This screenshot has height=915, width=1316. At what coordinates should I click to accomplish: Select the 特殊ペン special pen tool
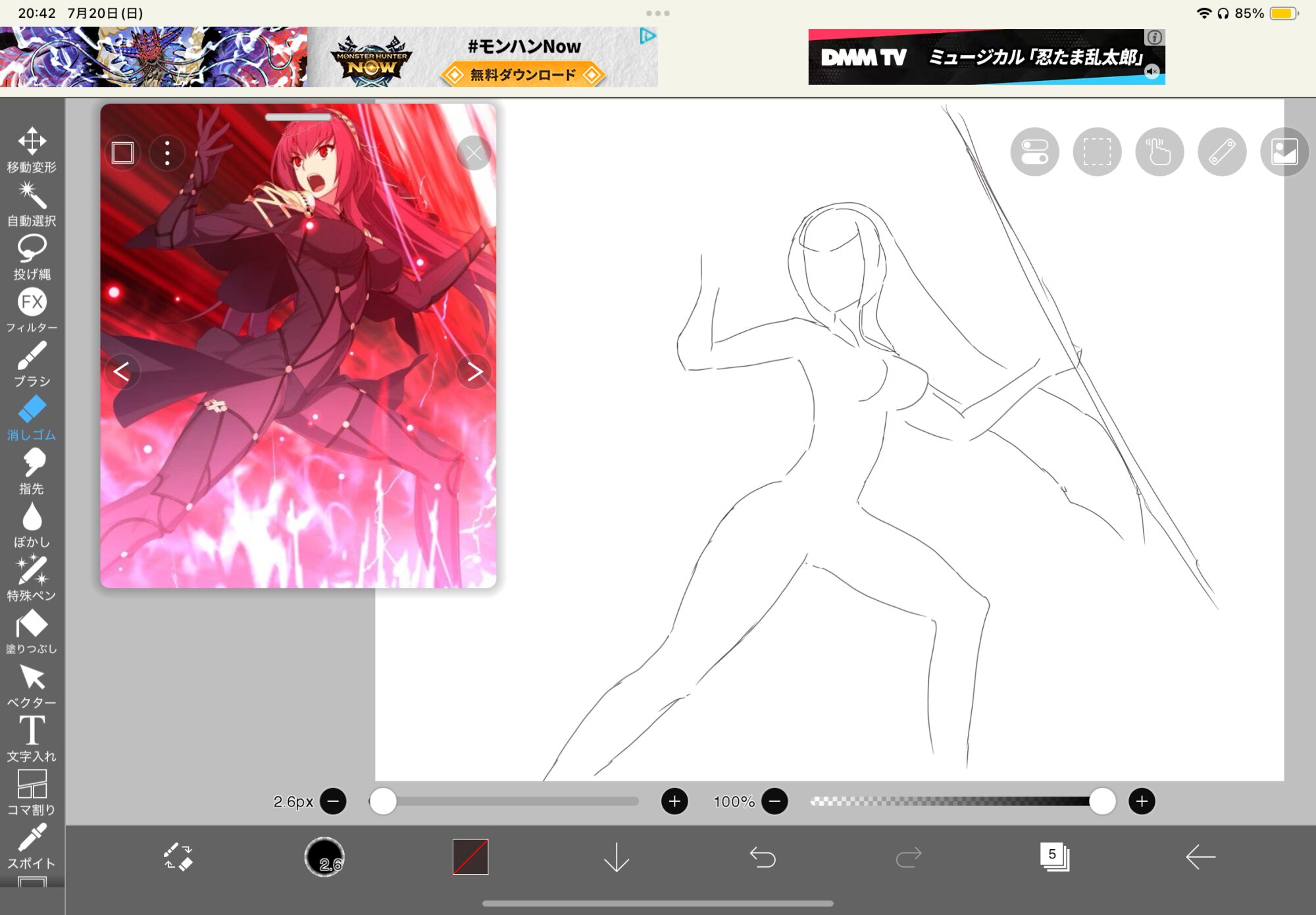[x=32, y=578]
